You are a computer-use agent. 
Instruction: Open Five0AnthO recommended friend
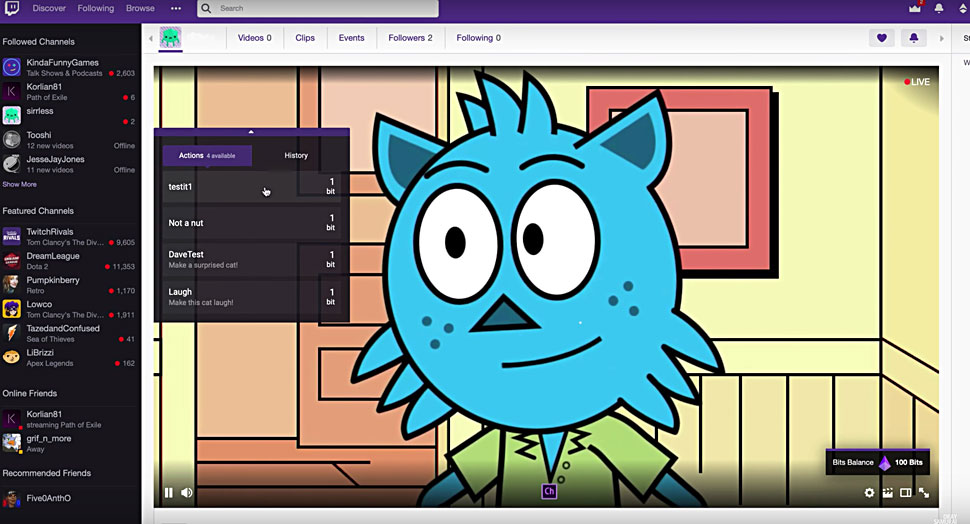pyautogui.click(x=69, y=498)
